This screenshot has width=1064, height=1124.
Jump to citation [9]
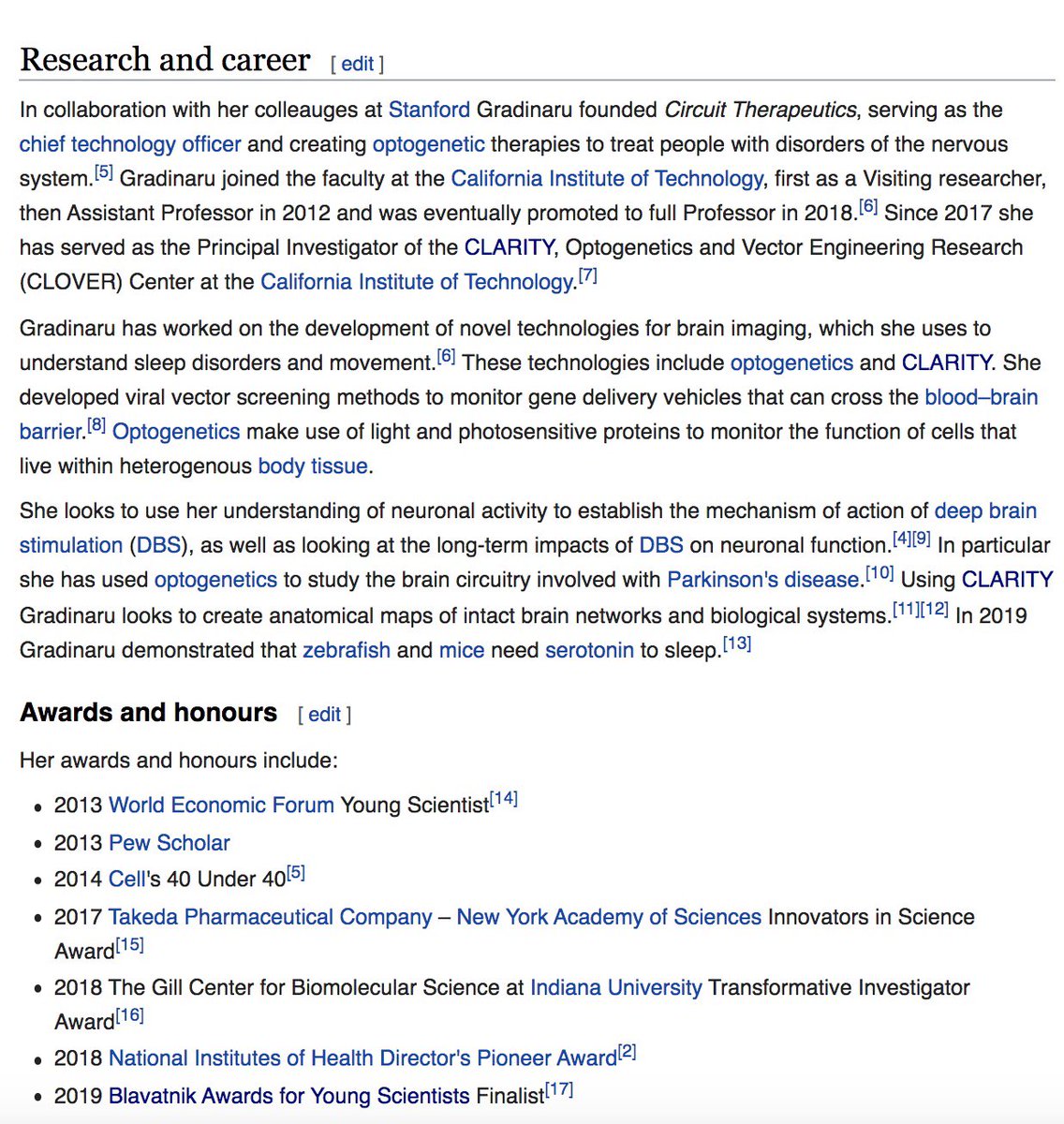click(x=922, y=540)
